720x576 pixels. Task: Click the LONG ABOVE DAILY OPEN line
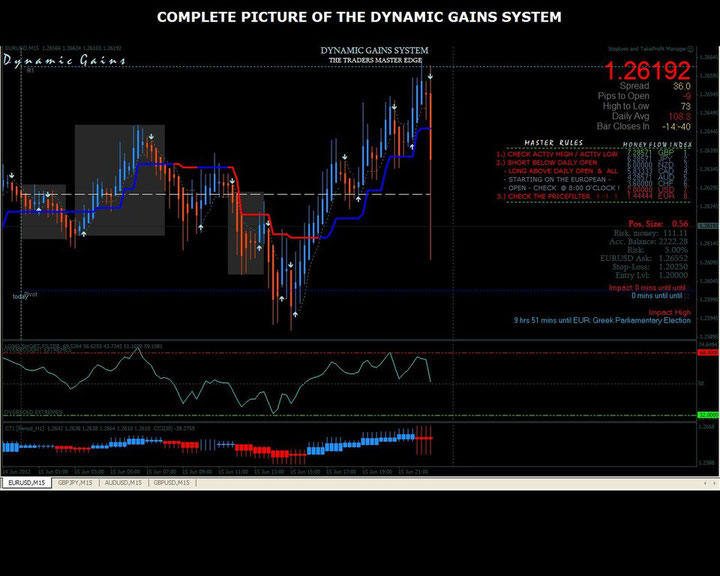562,171
